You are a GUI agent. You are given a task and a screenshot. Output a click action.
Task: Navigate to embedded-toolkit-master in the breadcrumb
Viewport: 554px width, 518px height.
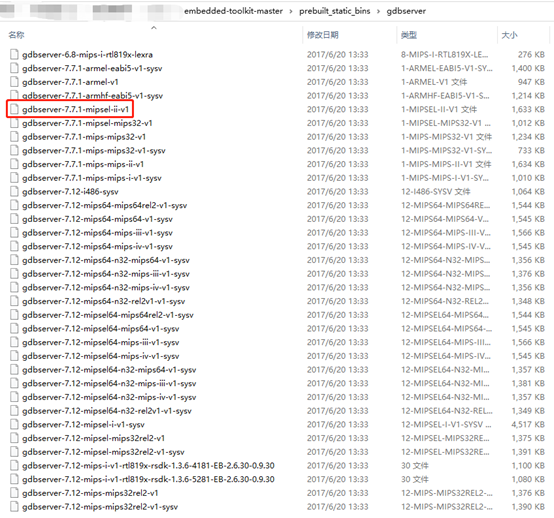tap(233, 11)
